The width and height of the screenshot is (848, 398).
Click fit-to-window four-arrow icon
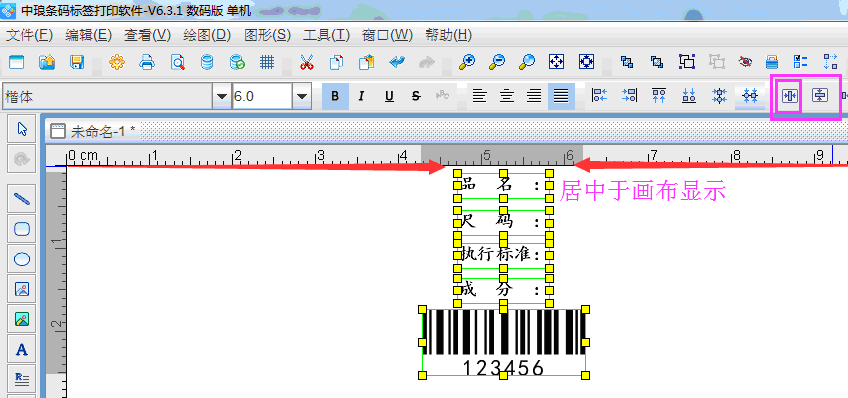pyautogui.click(x=556, y=63)
